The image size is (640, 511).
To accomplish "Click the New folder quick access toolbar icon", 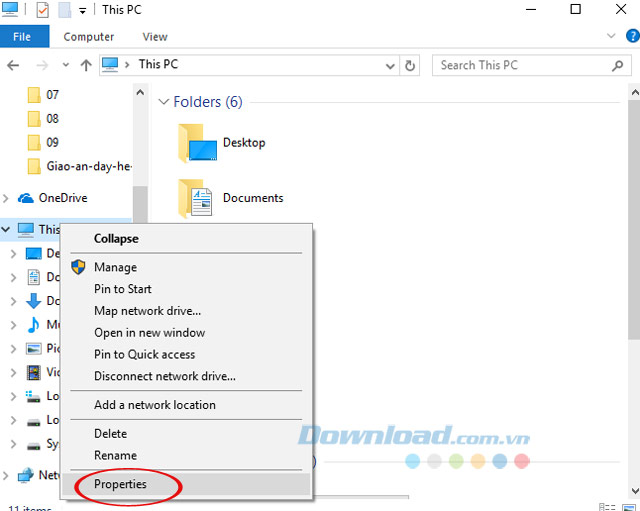I will point(64,10).
